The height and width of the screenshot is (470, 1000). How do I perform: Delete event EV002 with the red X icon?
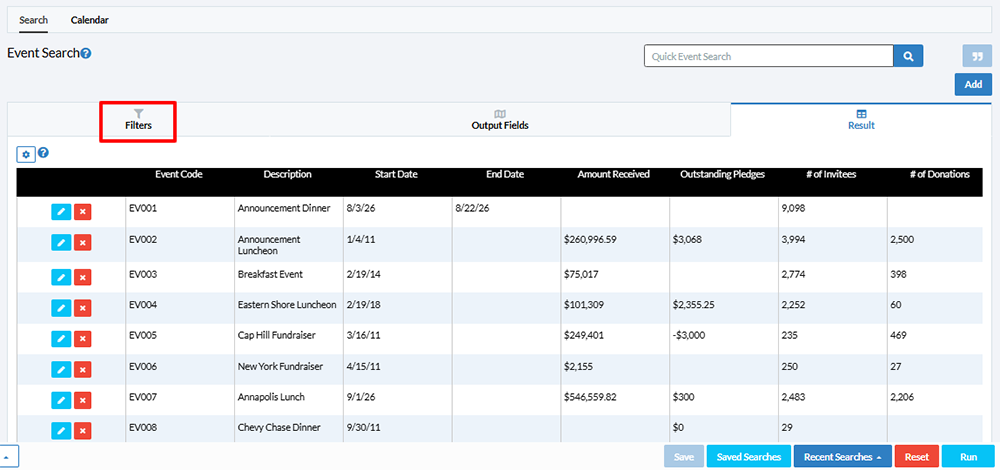click(82, 242)
